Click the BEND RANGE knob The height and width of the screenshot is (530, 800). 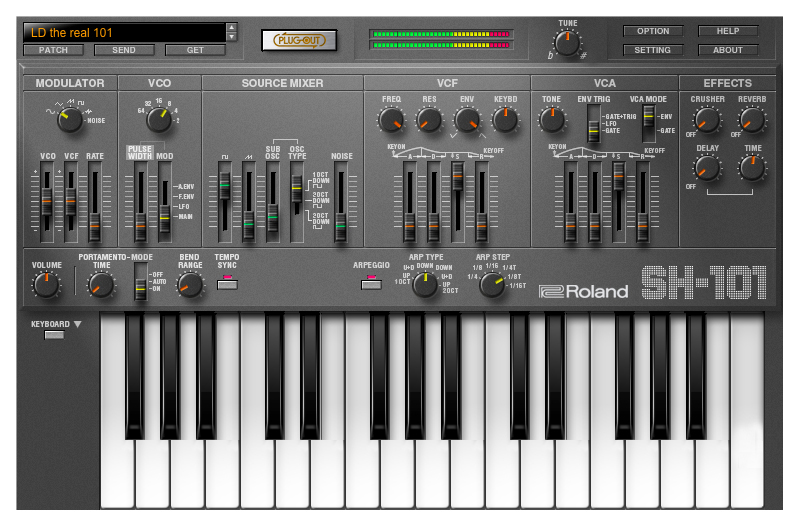tap(190, 285)
